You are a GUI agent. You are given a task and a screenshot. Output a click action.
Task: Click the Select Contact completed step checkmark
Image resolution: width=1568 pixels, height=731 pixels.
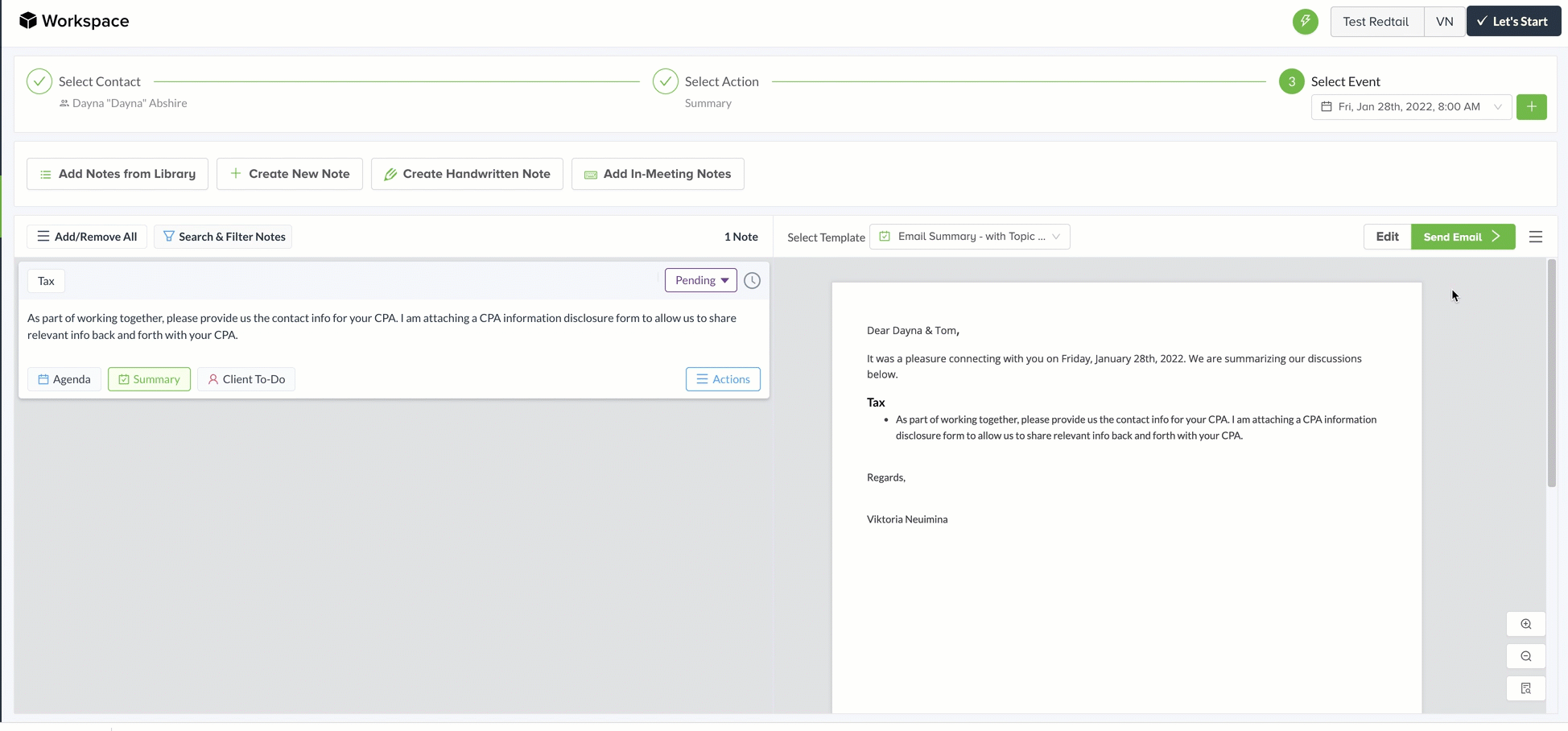[x=39, y=81]
